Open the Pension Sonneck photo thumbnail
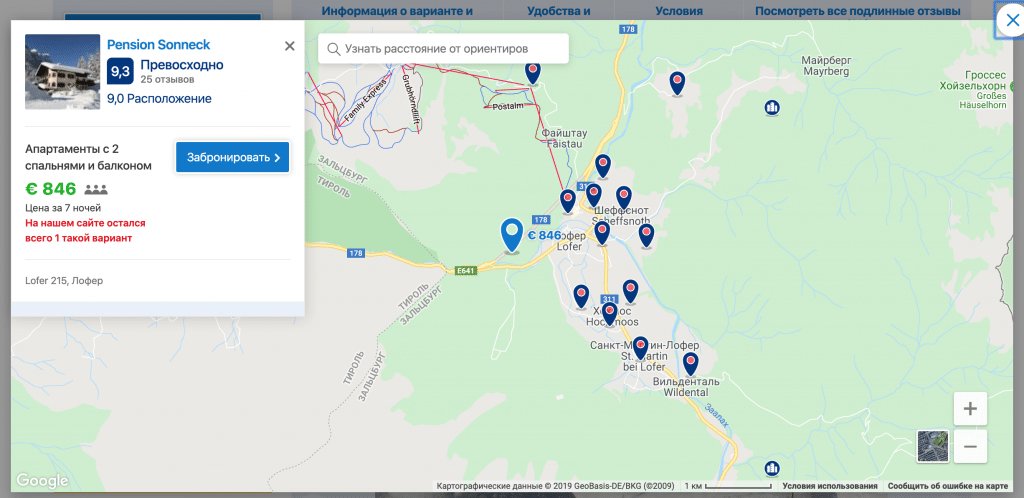The width and height of the screenshot is (1024, 498). point(63,72)
